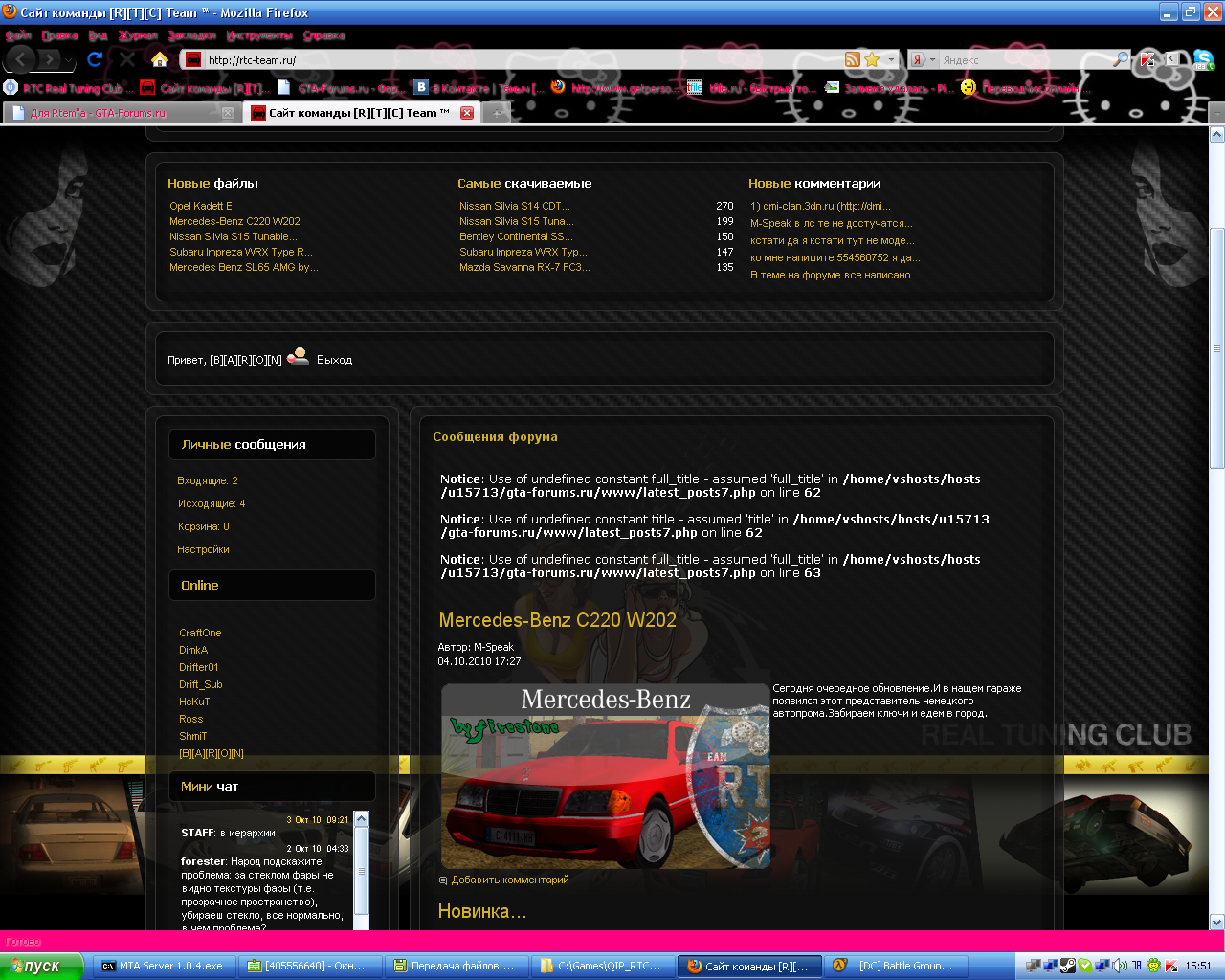Open the Файл menu
The height and width of the screenshot is (980, 1225).
click(x=18, y=35)
